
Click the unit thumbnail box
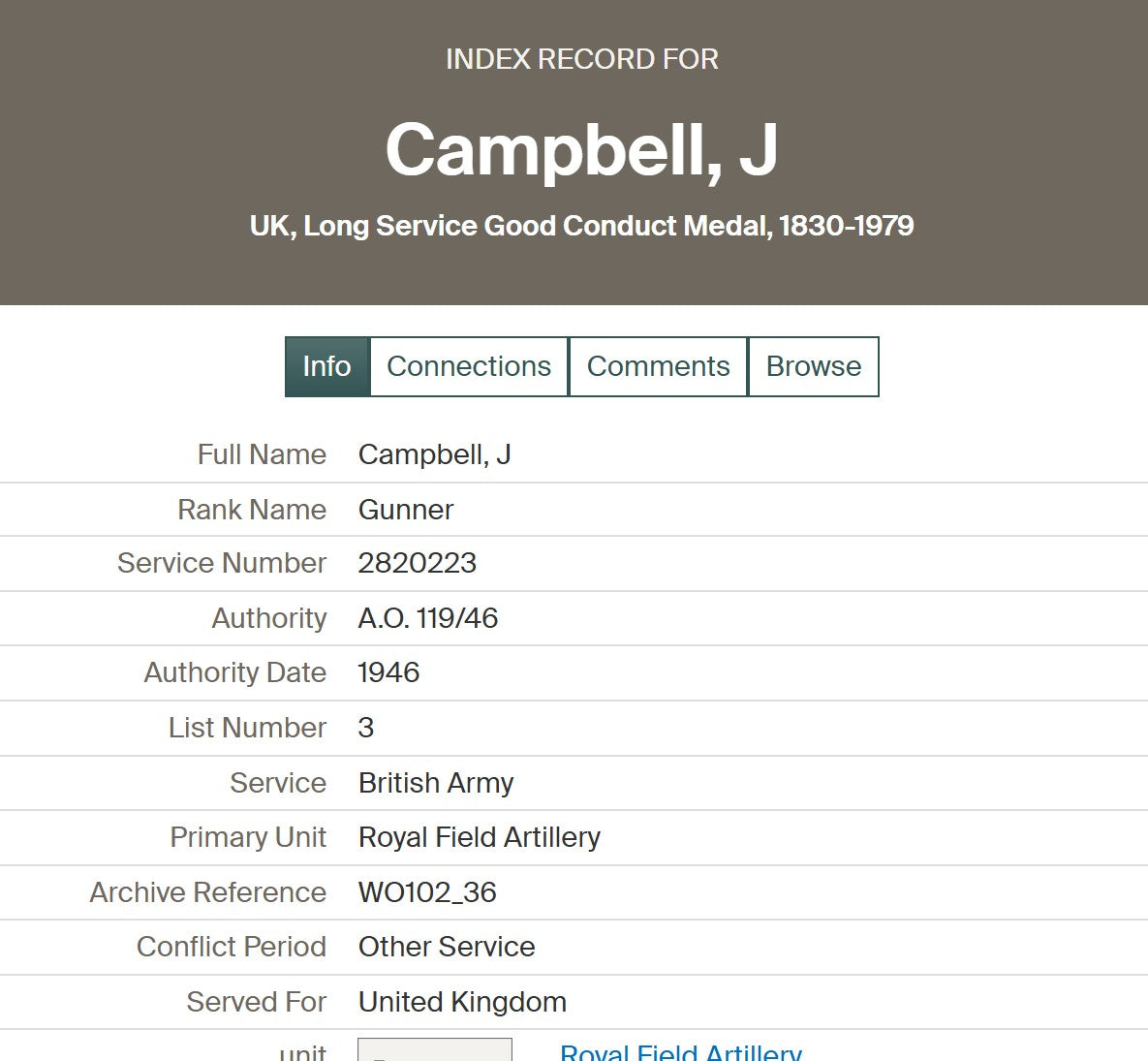click(x=434, y=1050)
